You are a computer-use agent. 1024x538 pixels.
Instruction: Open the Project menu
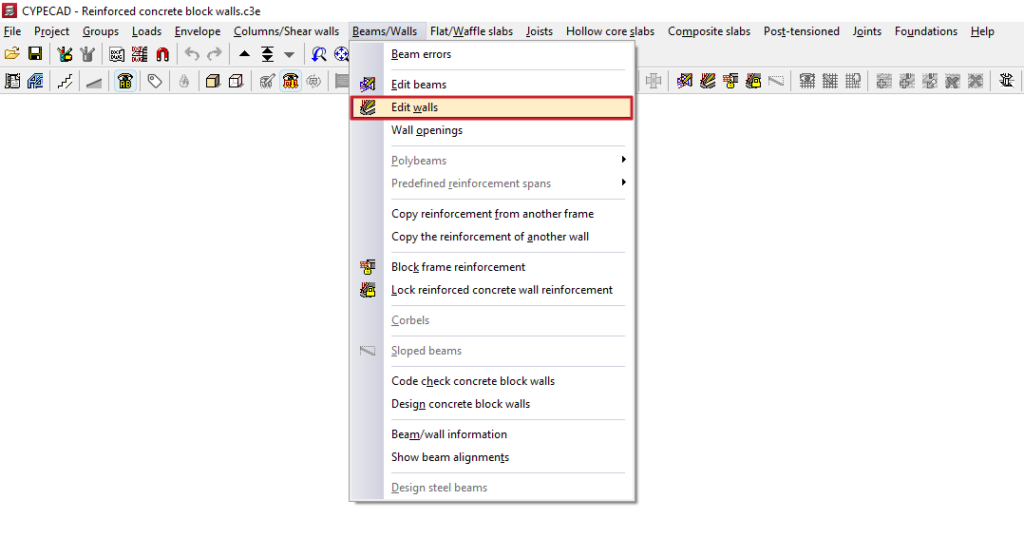52,31
